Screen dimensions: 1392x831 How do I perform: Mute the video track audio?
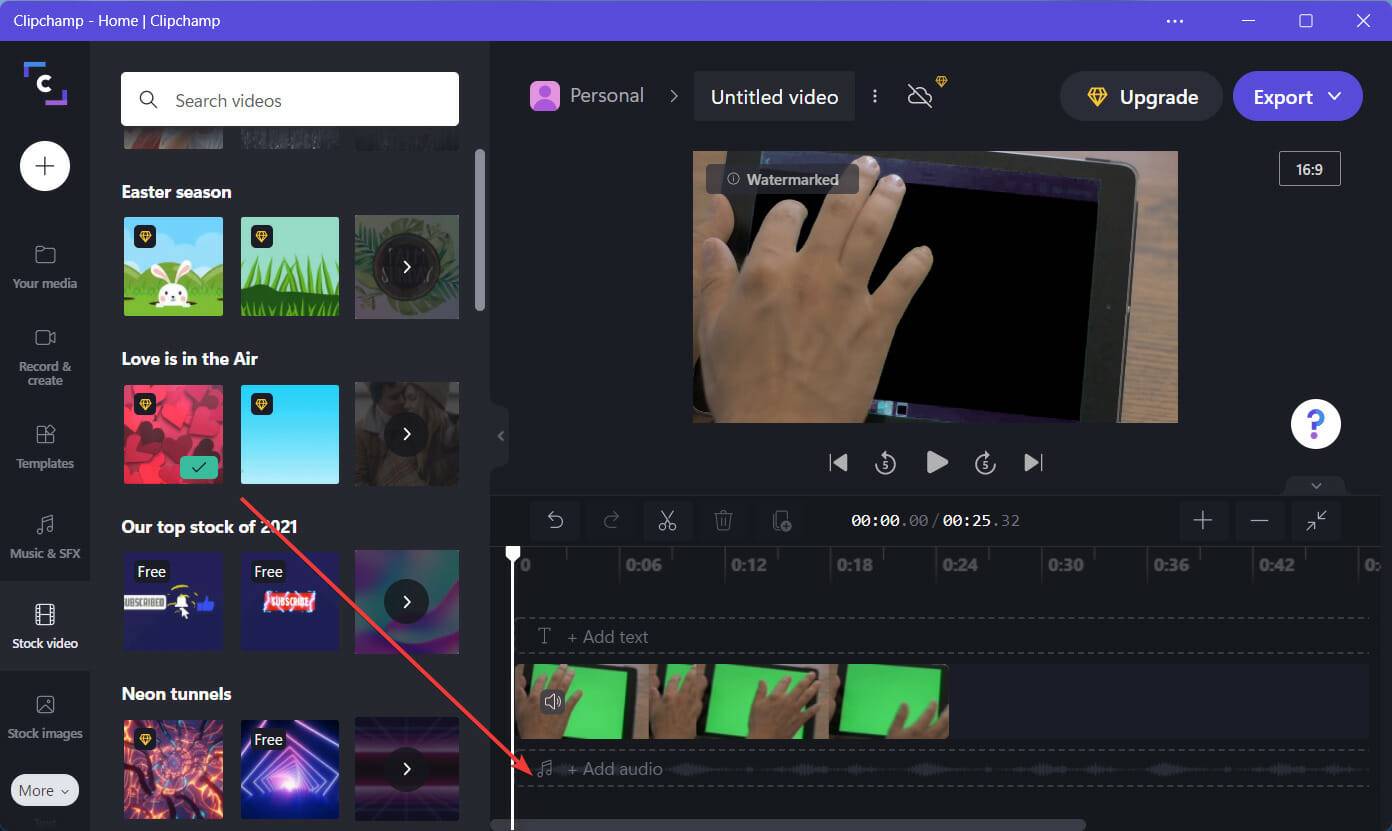tap(552, 701)
